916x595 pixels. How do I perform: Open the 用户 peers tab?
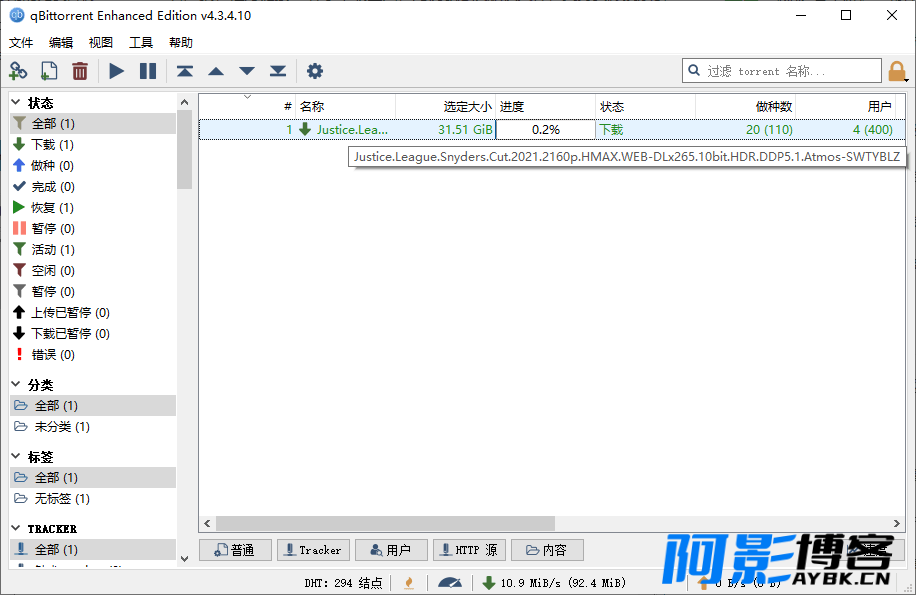(x=391, y=550)
